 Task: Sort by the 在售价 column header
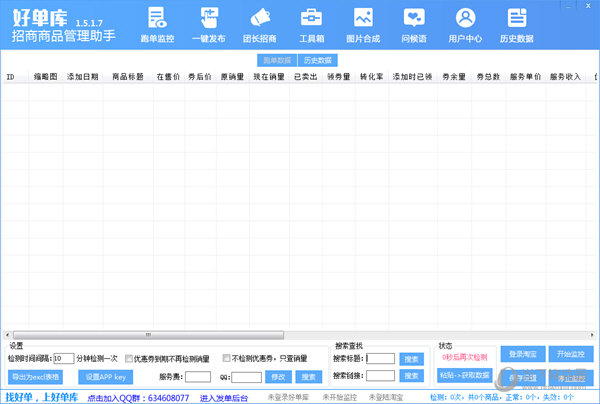pos(168,77)
